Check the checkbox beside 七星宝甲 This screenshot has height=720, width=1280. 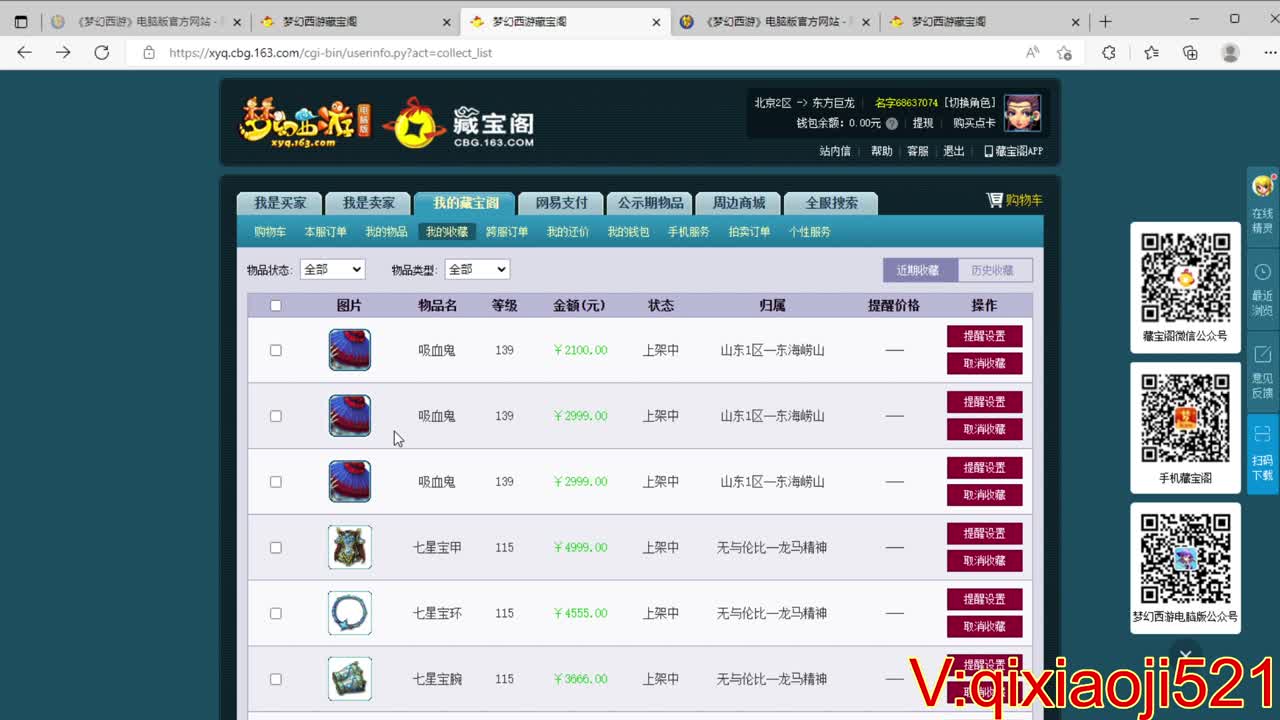(276, 547)
